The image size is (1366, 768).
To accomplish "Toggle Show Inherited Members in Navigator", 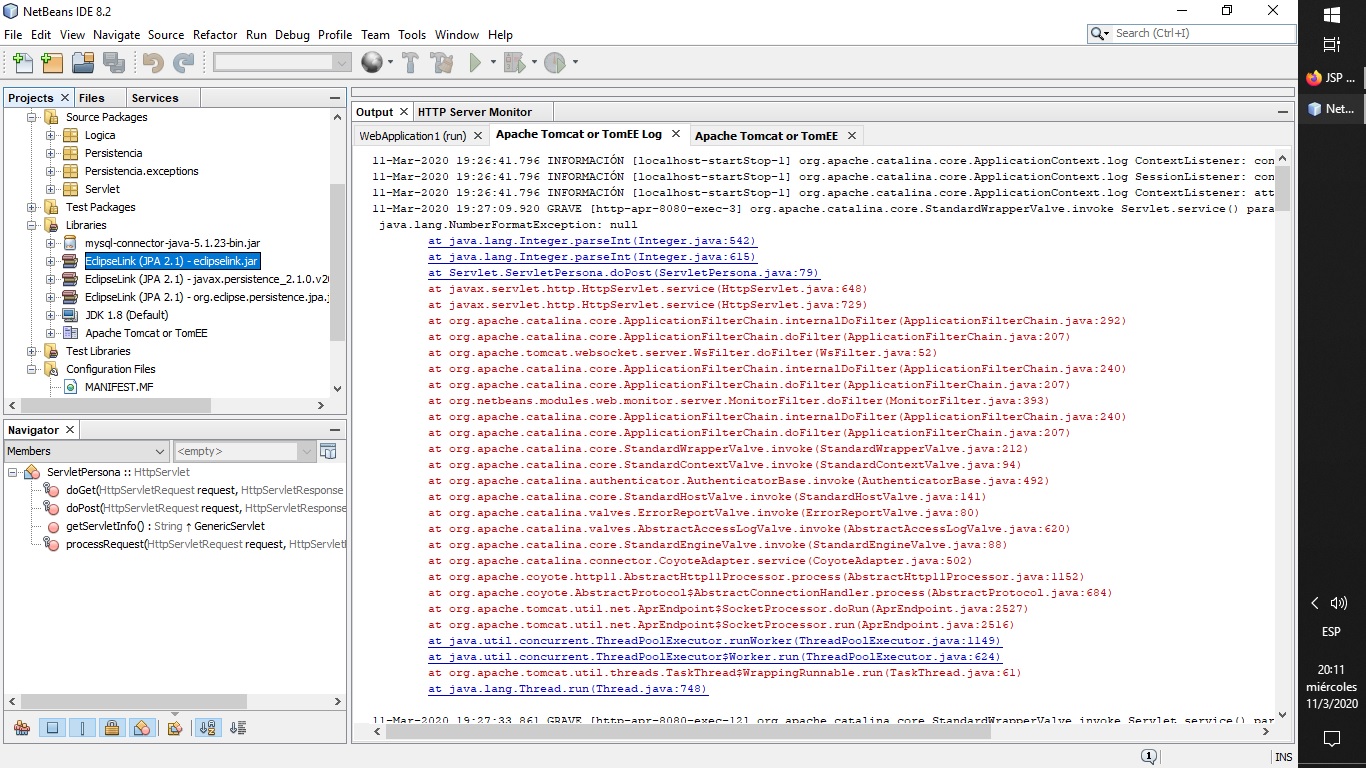I will point(22,728).
